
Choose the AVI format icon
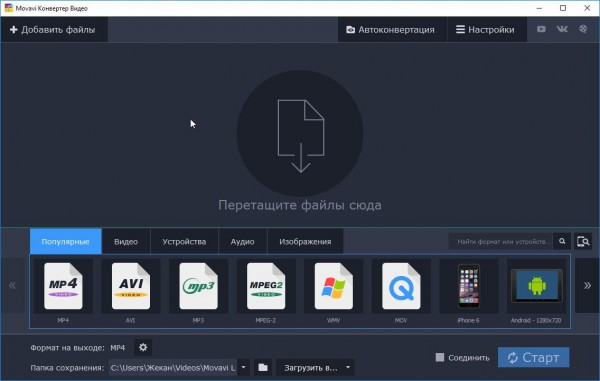pyautogui.click(x=131, y=286)
